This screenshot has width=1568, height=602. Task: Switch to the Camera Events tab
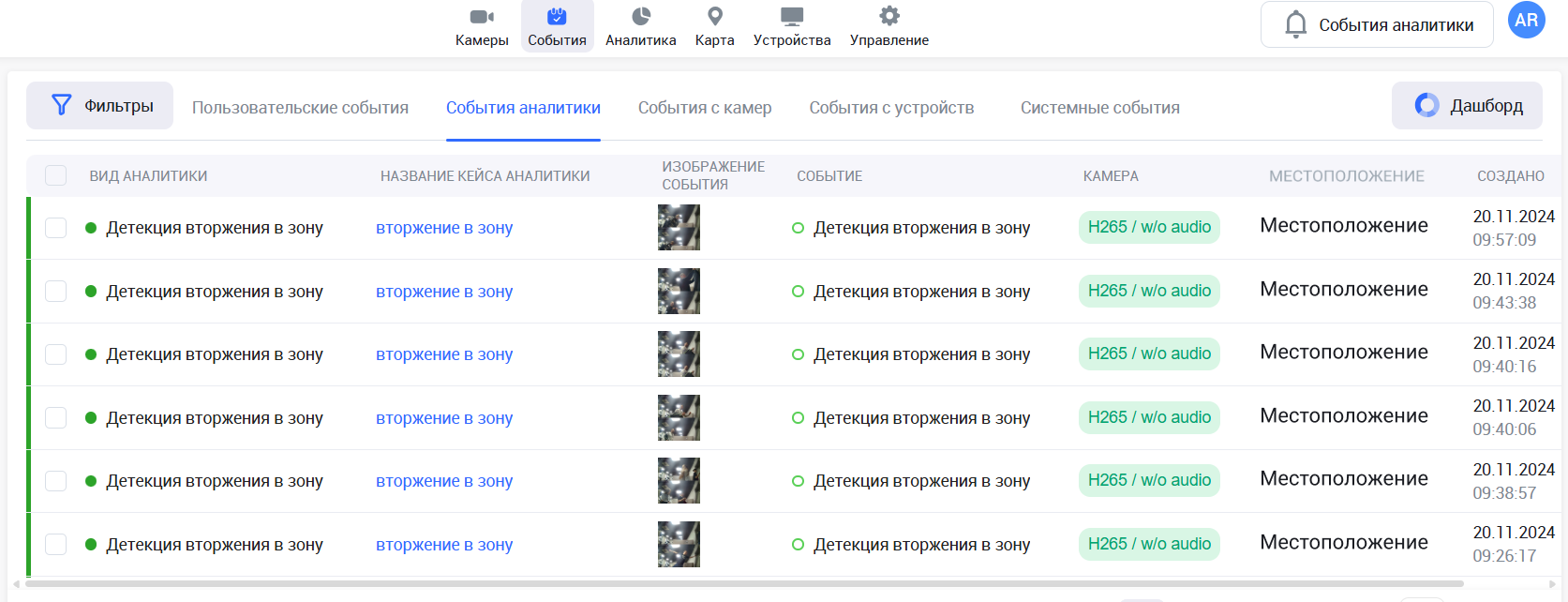(705, 108)
